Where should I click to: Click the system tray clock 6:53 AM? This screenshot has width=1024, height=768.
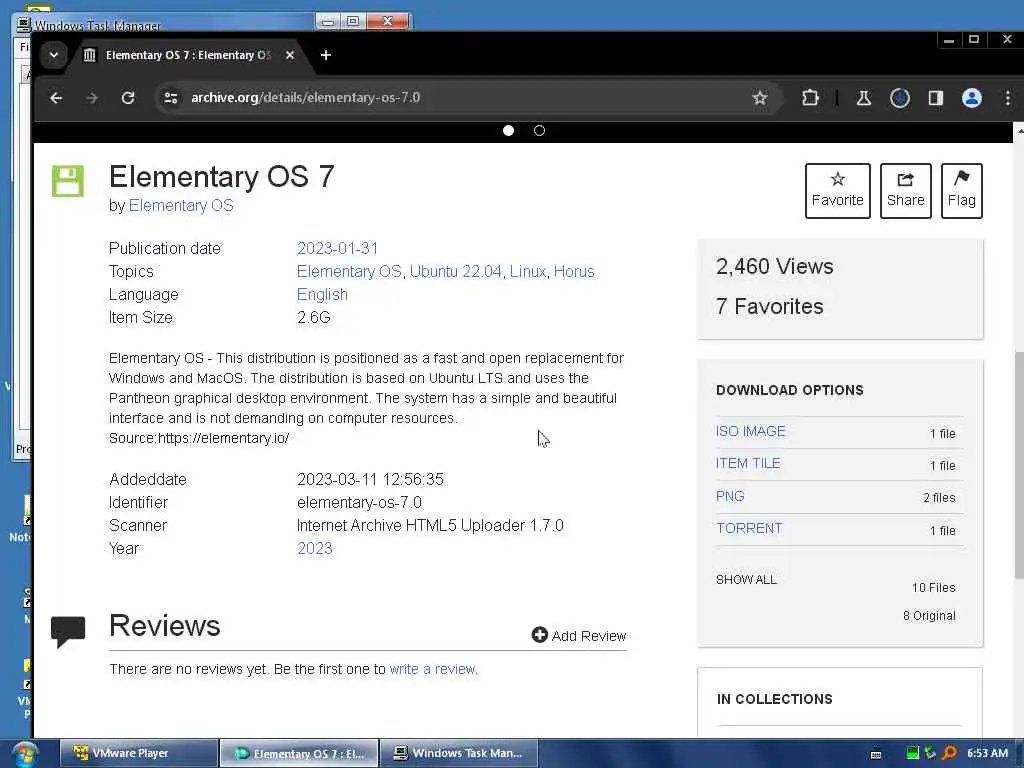(x=987, y=753)
